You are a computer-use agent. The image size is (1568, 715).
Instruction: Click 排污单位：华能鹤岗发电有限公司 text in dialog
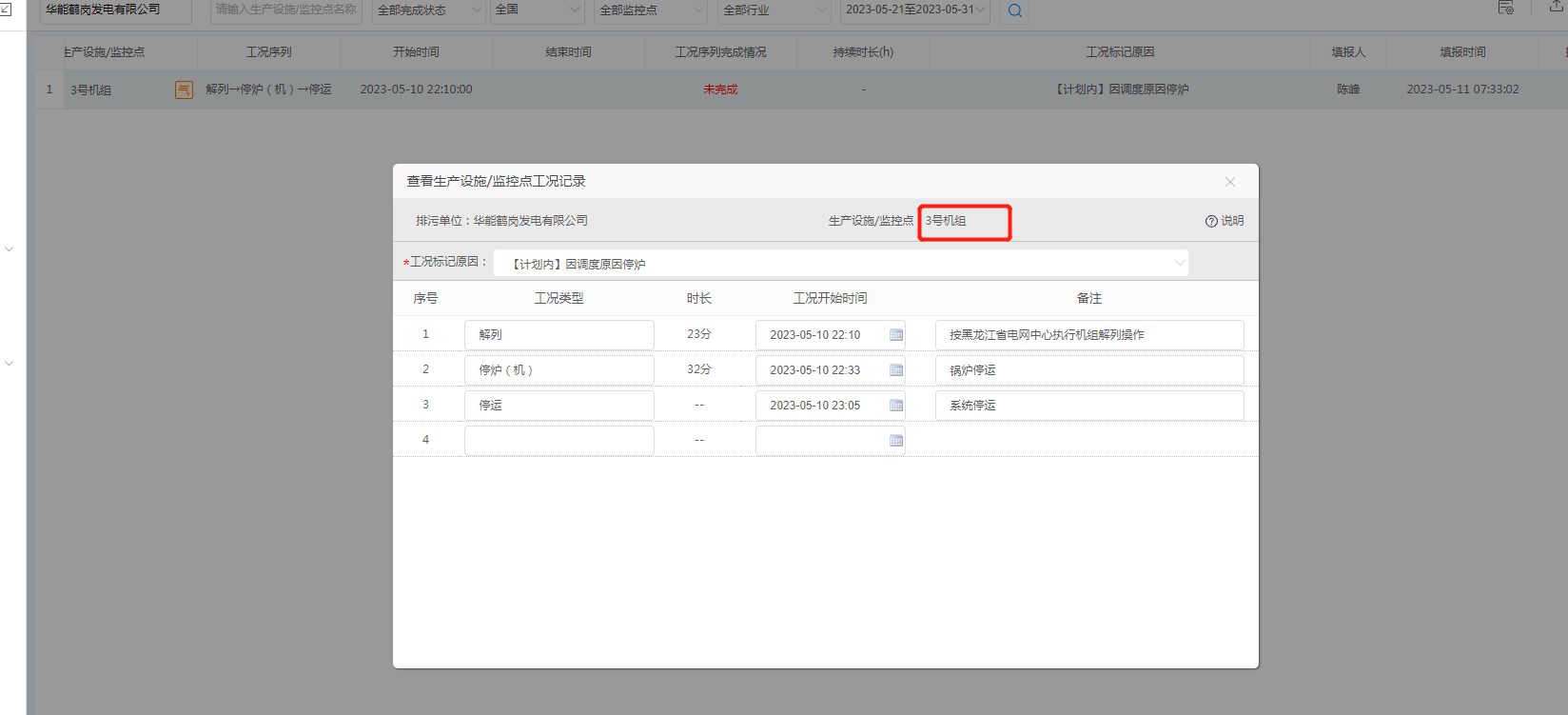pyautogui.click(x=501, y=221)
